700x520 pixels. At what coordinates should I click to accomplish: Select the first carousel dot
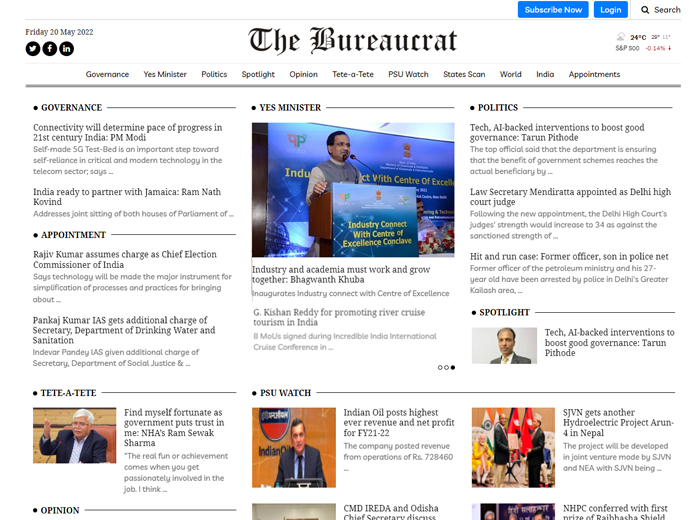pos(440,367)
